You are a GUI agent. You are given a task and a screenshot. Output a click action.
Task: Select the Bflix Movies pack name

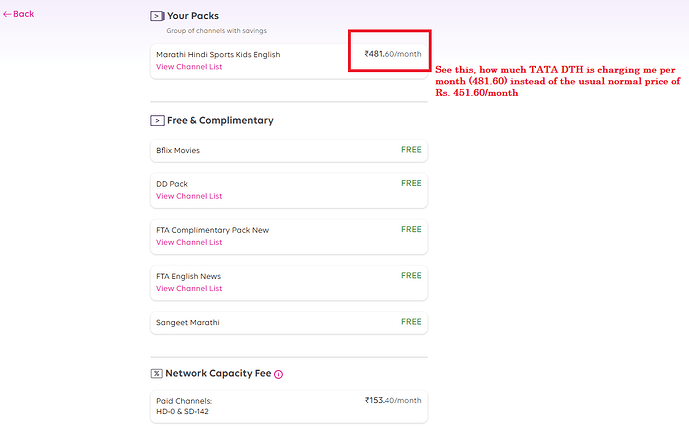pyautogui.click(x=178, y=151)
